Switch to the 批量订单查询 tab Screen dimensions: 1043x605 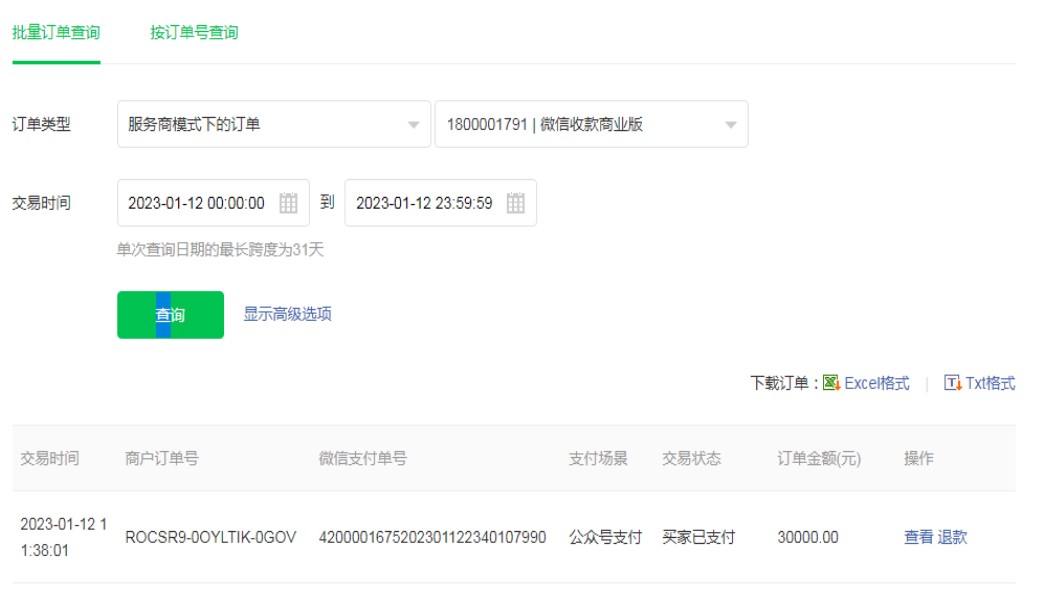56,33
